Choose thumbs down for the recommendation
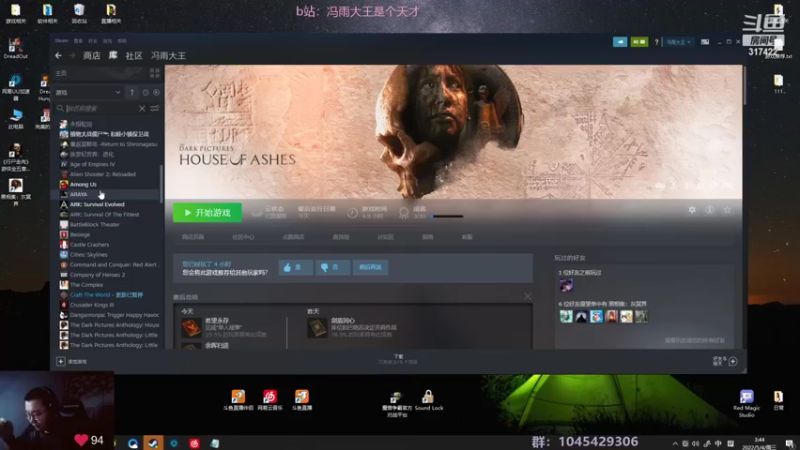 [x=332, y=267]
